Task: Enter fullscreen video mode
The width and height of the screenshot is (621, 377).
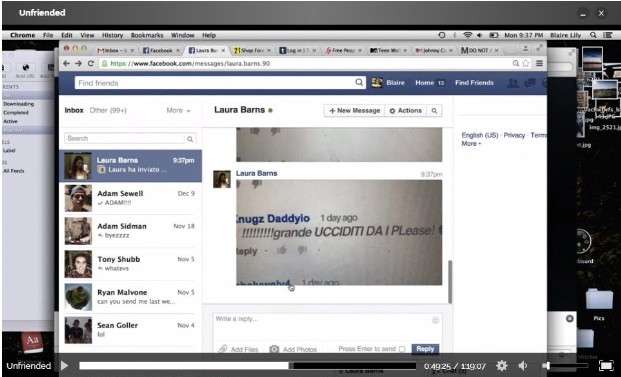Action: [606, 366]
